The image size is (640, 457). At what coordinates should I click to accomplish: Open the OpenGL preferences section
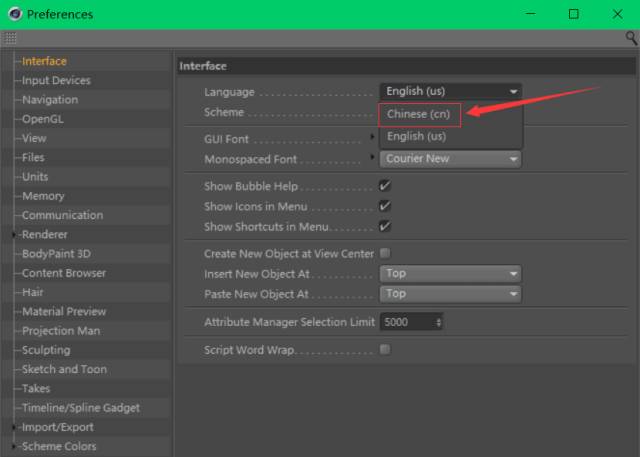coord(43,119)
